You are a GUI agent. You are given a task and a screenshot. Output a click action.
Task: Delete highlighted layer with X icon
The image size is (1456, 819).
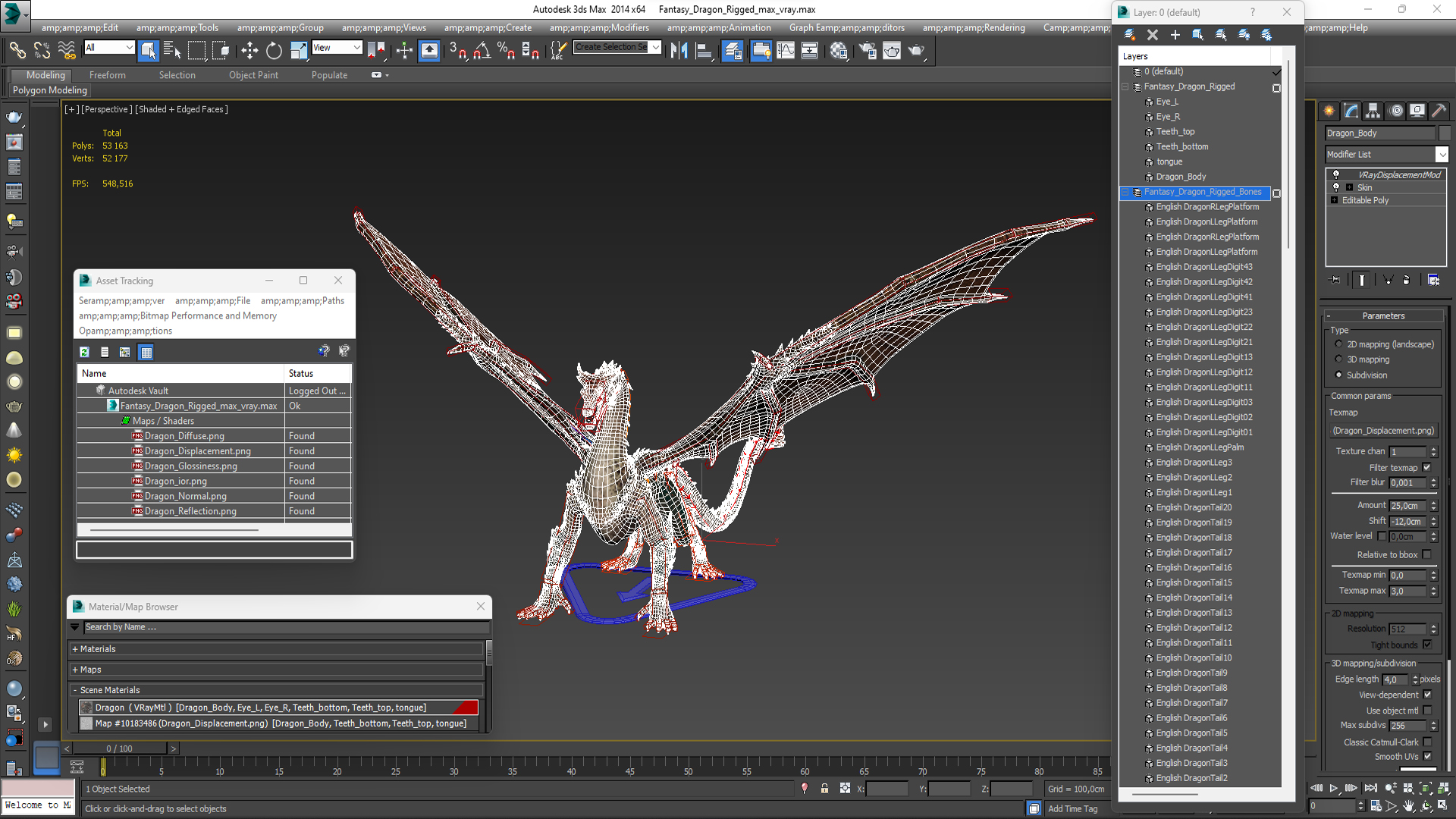1153,35
